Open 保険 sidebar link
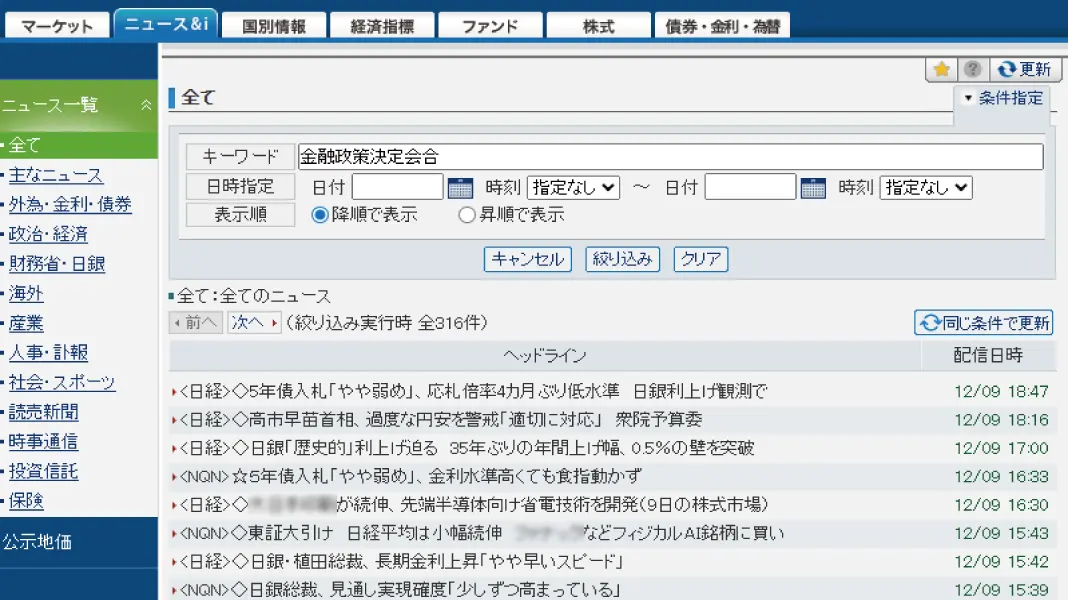This screenshot has width=1068, height=600. [26, 501]
